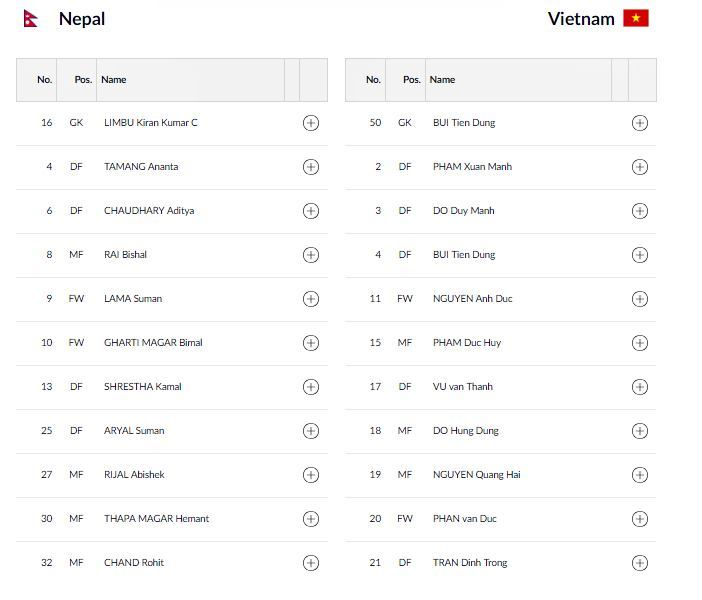
Task: Click plus icon for TRAN Dinh Trong
Action: click(640, 563)
